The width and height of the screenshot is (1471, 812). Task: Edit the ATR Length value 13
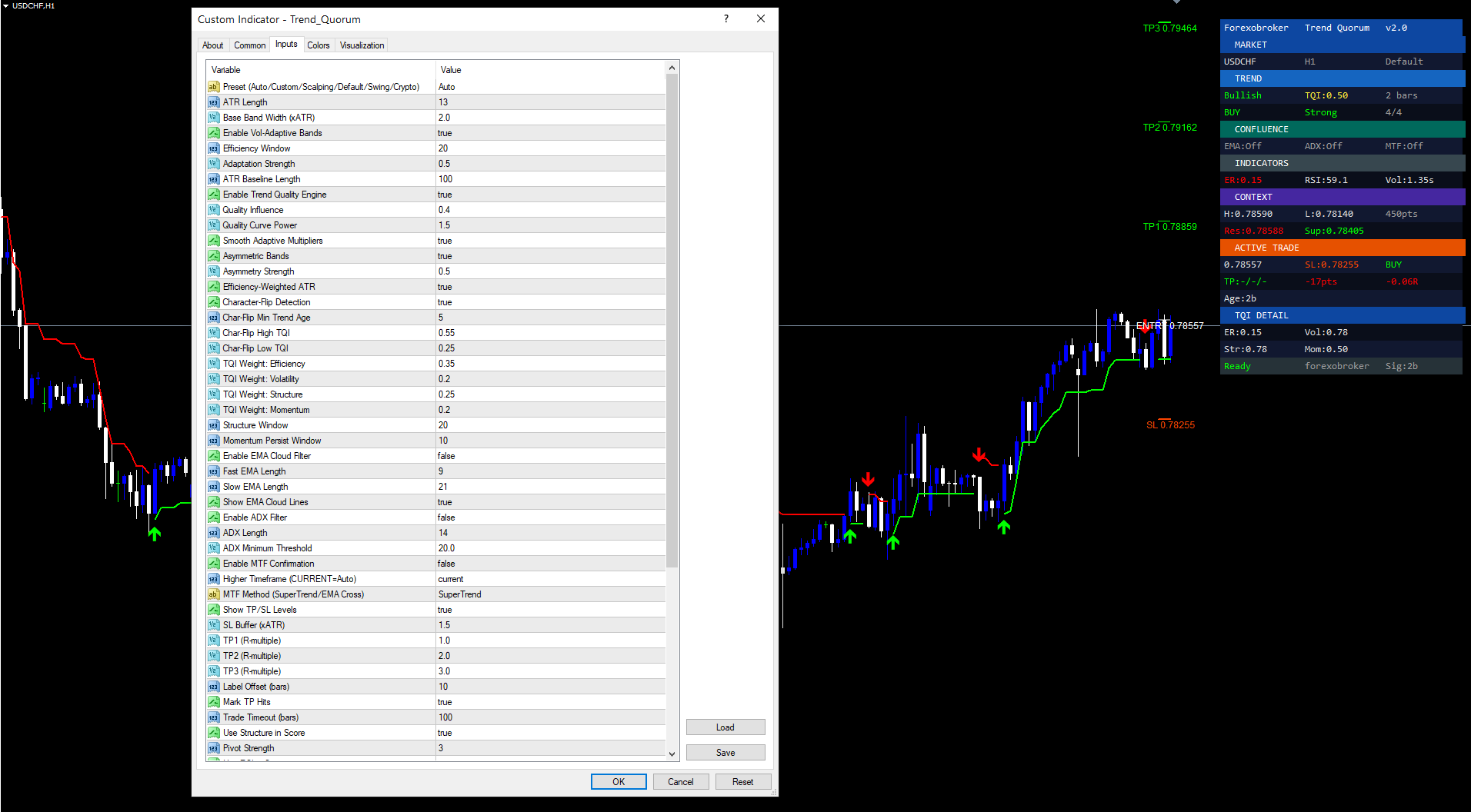pos(550,102)
